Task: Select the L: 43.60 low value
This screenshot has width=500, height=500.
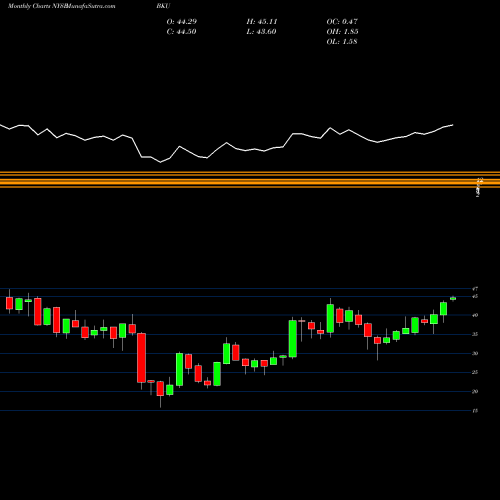Action: 261,32
